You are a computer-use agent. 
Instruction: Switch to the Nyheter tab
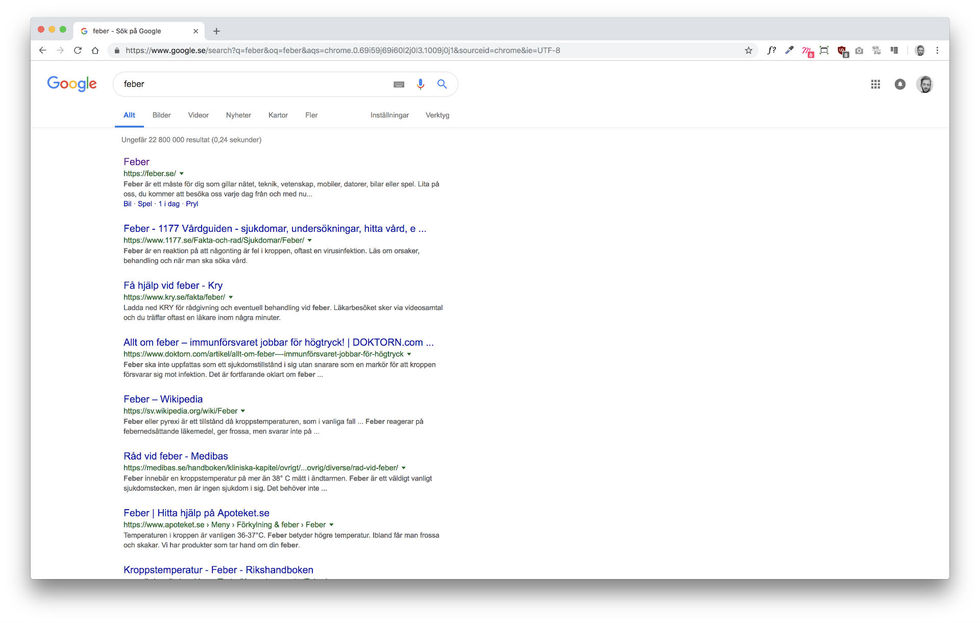pyautogui.click(x=238, y=115)
